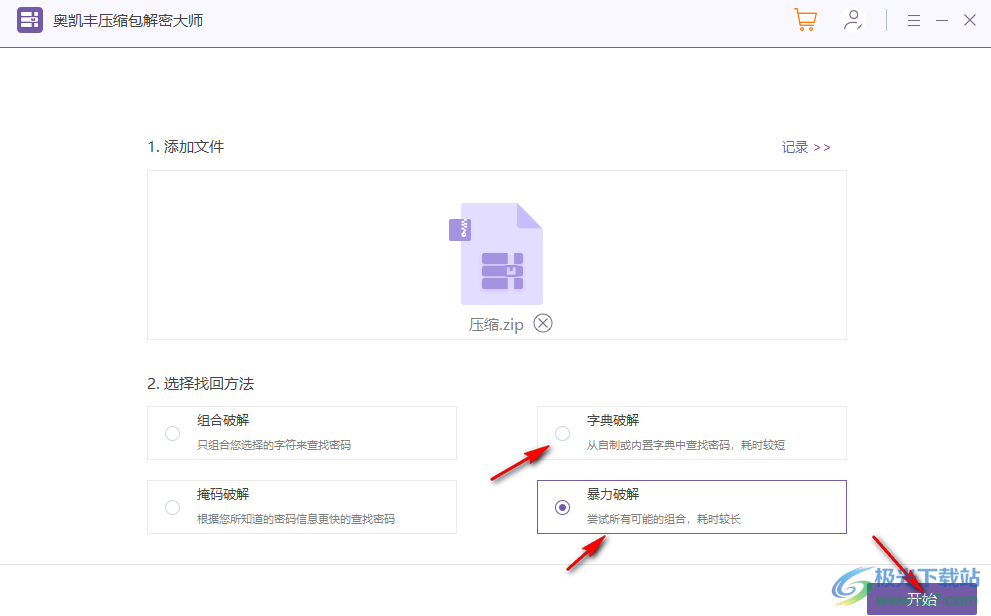Click description 从自制或内置字典中查找密码，耗时较短

[x=686, y=445]
